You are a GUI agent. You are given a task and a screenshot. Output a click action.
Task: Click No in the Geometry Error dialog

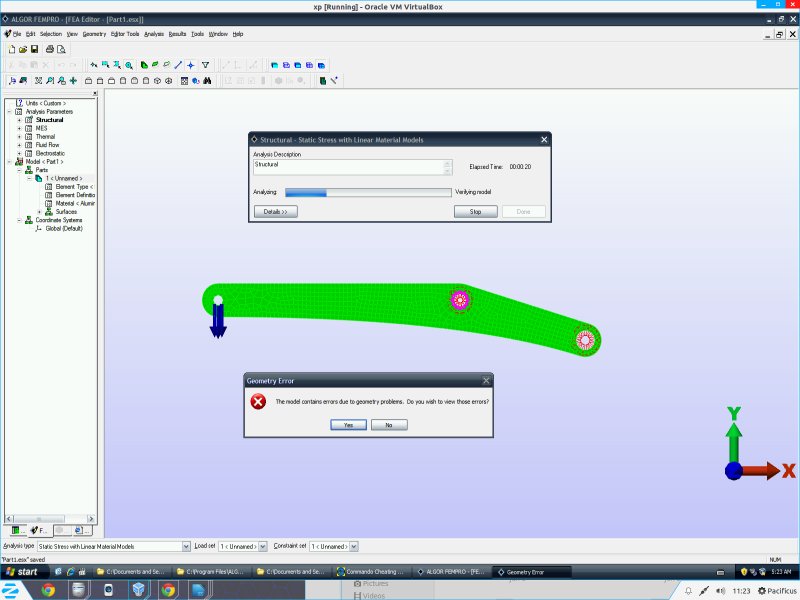pos(389,425)
